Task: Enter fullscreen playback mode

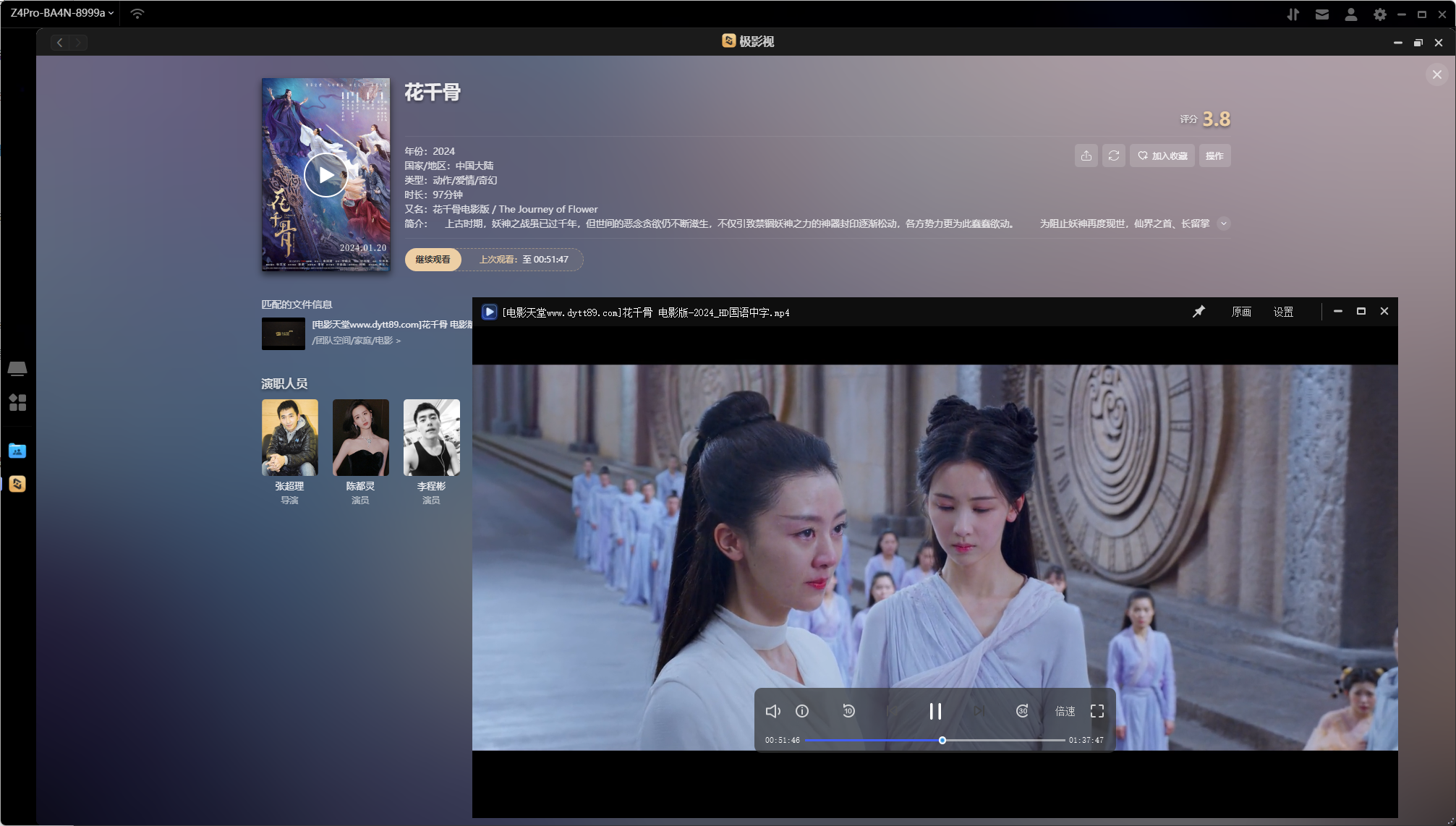Action: 1097,711
